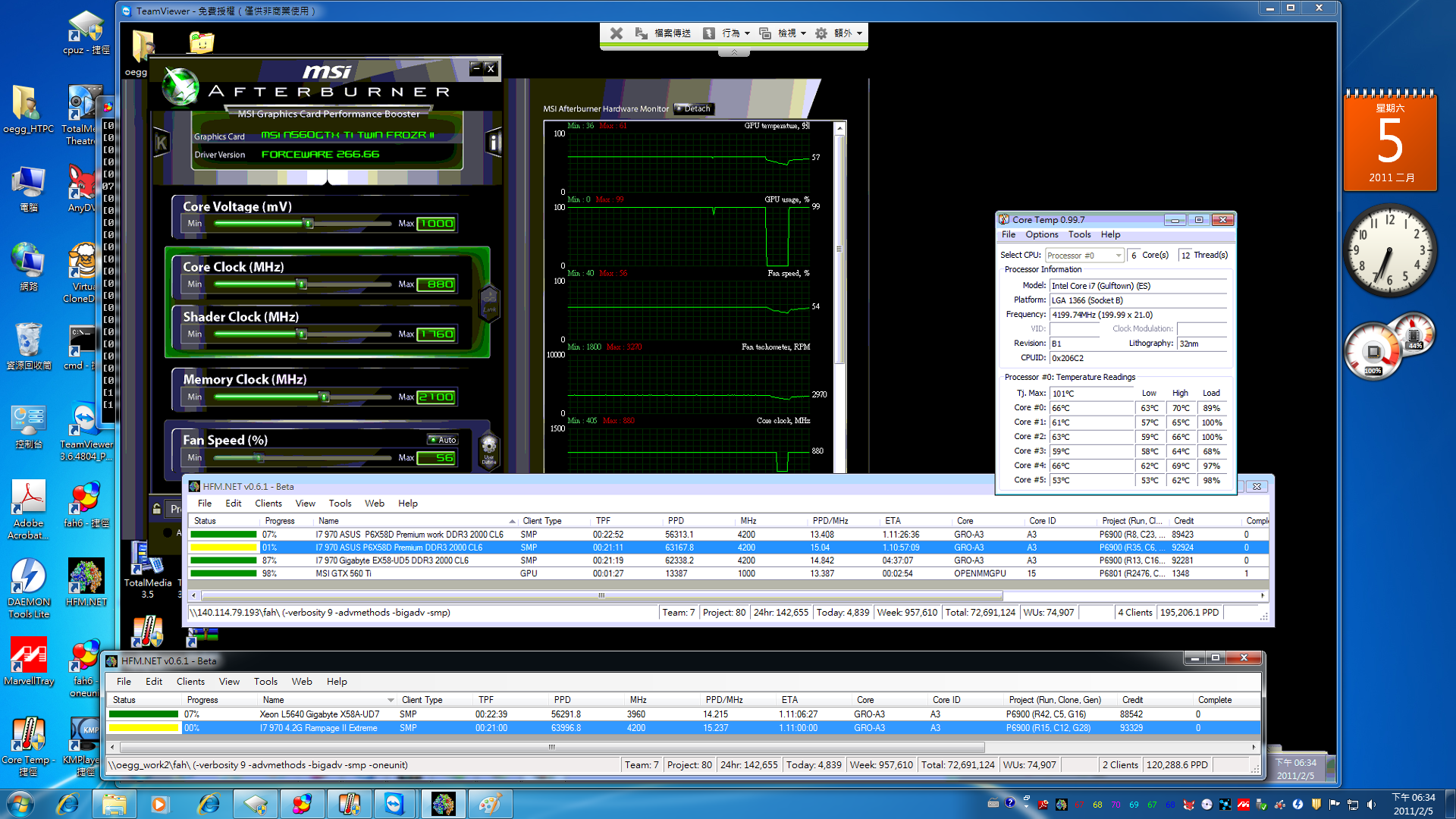Open the TeamViewer actions lightning menu
Screen dimensions: 1456x819
pyautogui.click(x=726, y=33)
